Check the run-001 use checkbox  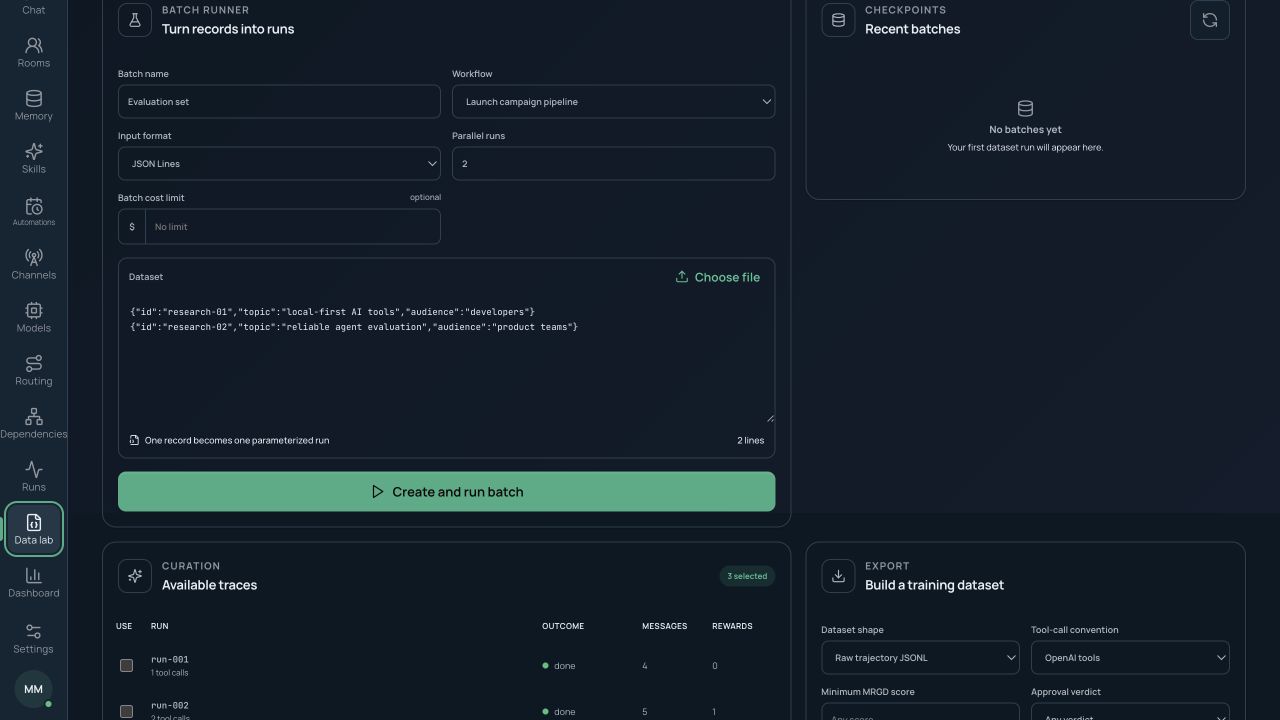click(x=126, y=665)
